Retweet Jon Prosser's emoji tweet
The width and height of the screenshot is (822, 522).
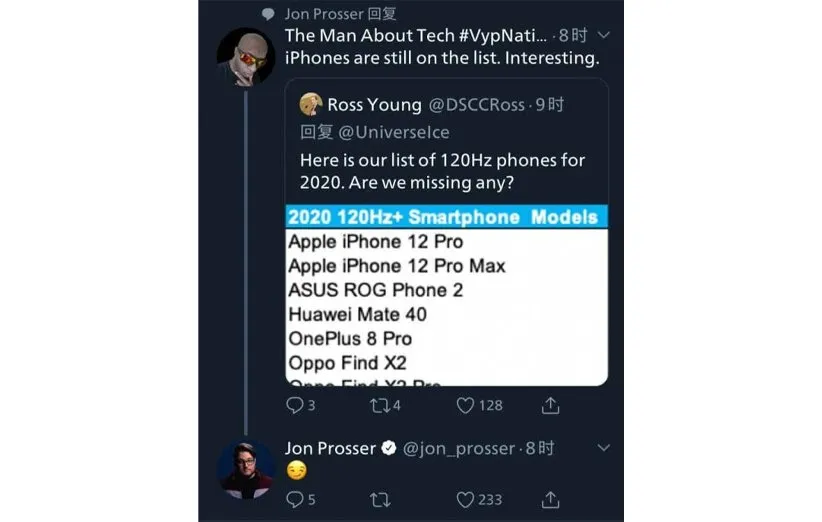pos(379,499)
